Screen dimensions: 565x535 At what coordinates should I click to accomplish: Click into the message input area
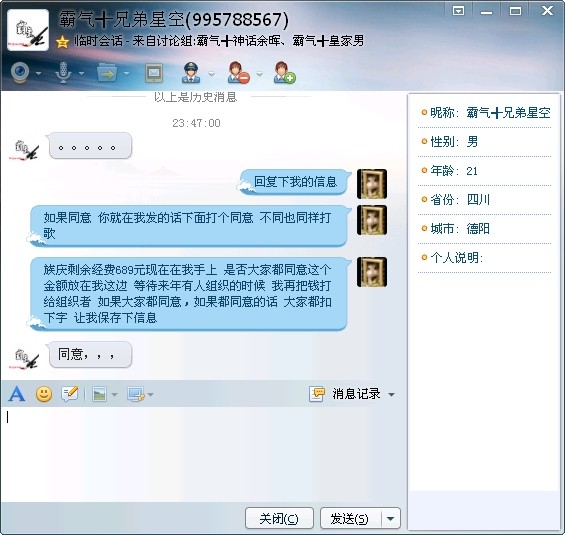pyautogui.click(x=204, y=454)
